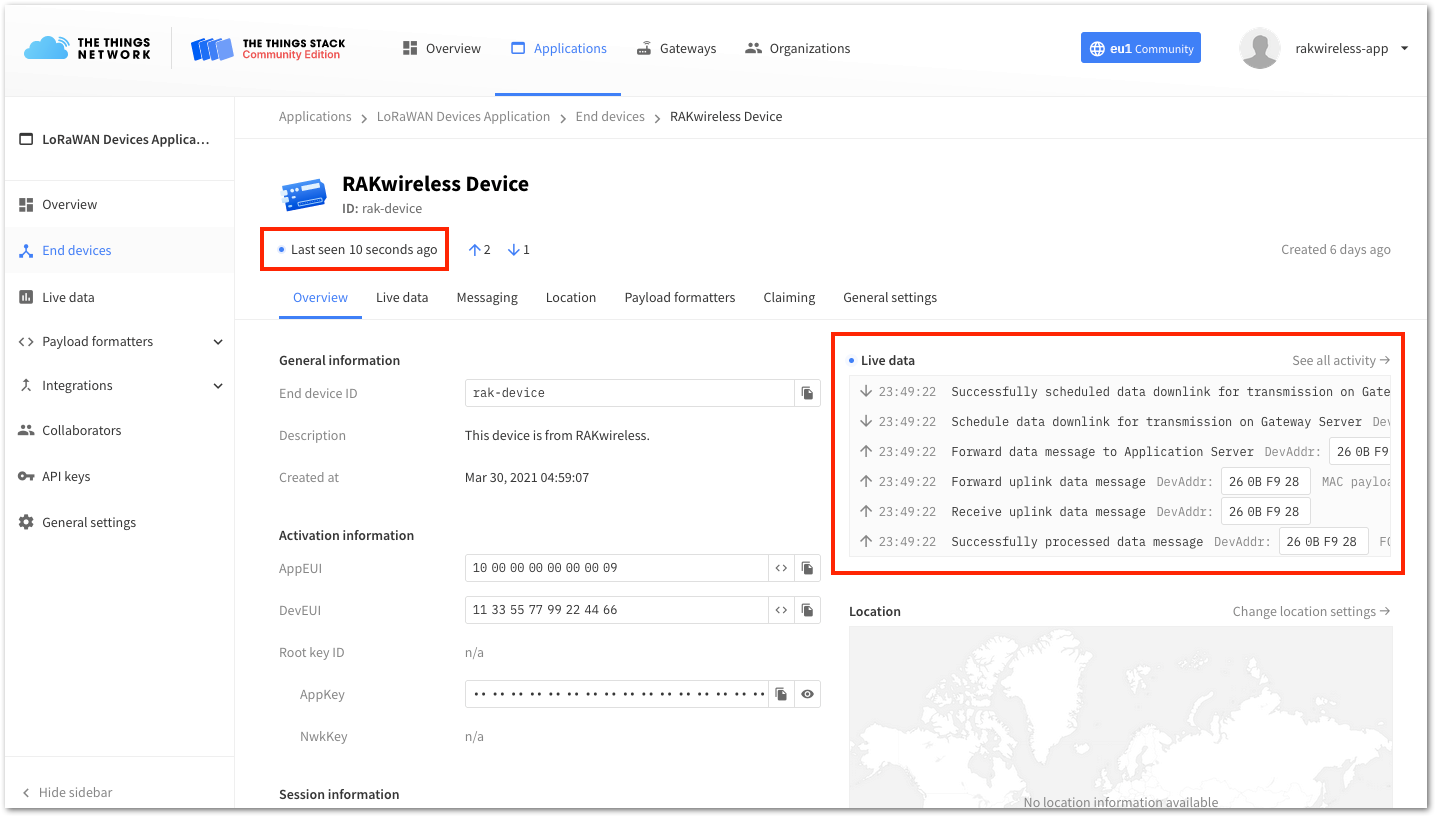Click the Applications breadcrumb link

click(x=315, y=117)
